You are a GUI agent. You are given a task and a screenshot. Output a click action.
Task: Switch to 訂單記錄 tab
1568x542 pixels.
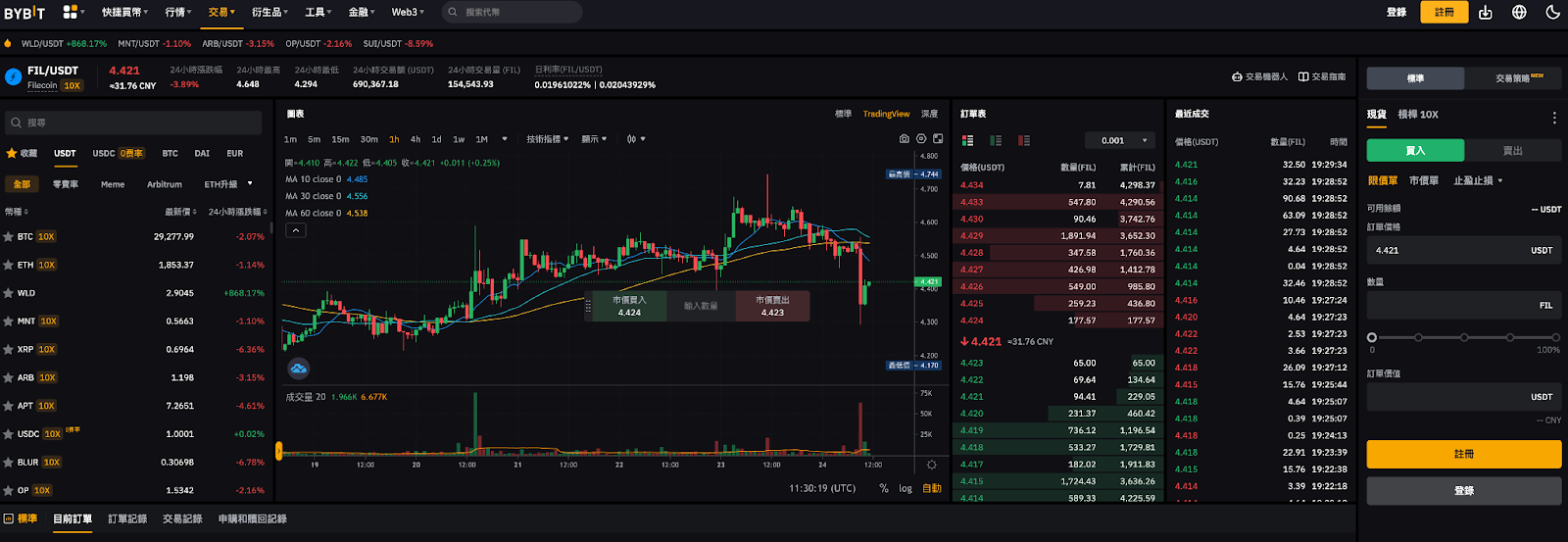[127, 519]
